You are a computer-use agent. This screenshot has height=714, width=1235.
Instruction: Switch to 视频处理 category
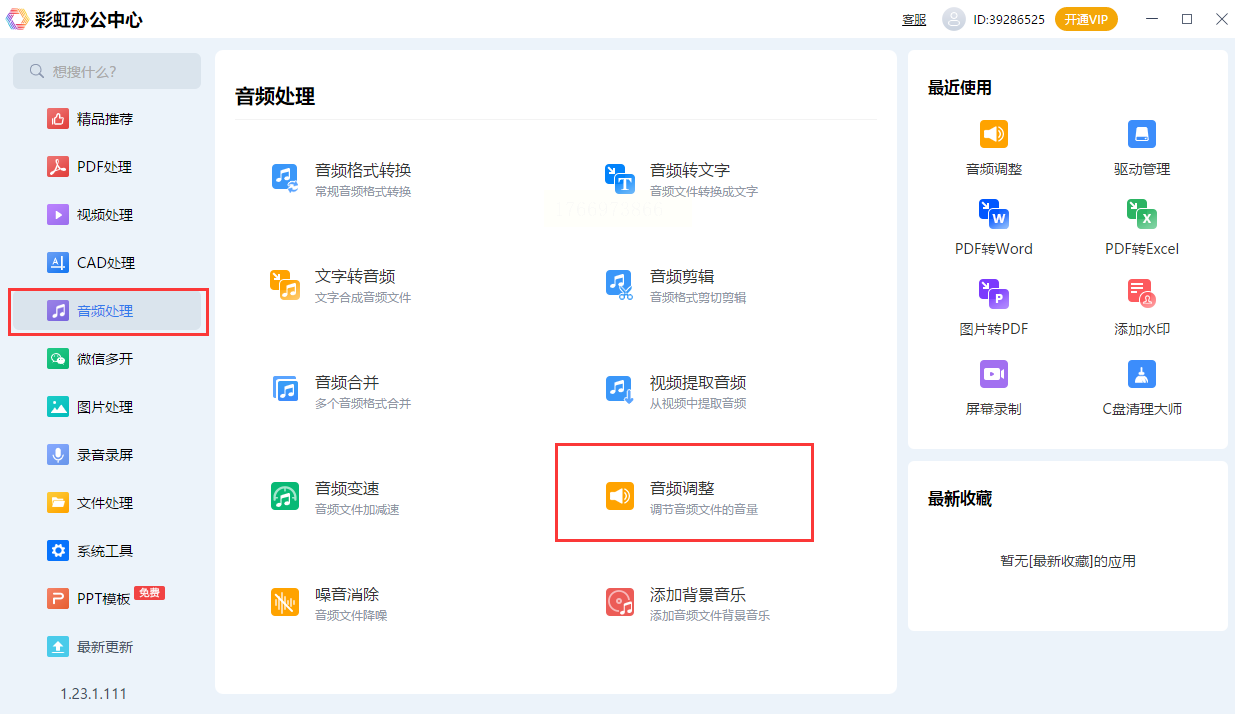(104, 215)
